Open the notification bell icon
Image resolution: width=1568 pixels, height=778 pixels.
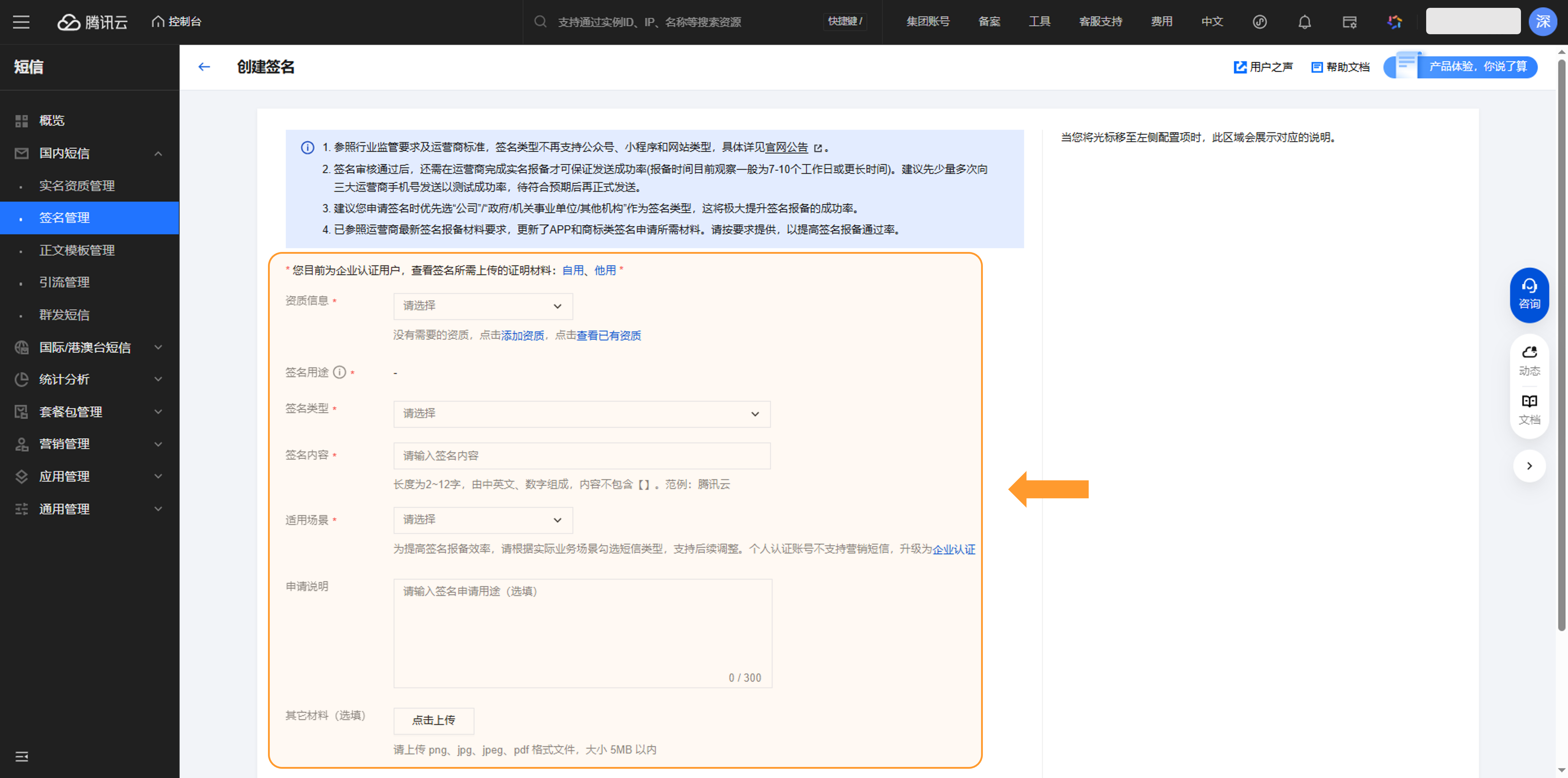click(1304, 22)
